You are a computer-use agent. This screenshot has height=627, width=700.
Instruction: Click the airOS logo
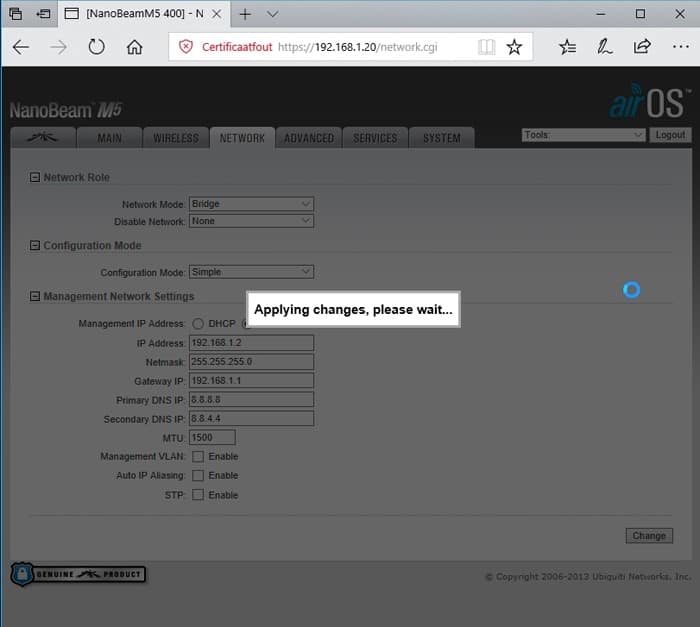pyautogui.click(x=649, y=101)
